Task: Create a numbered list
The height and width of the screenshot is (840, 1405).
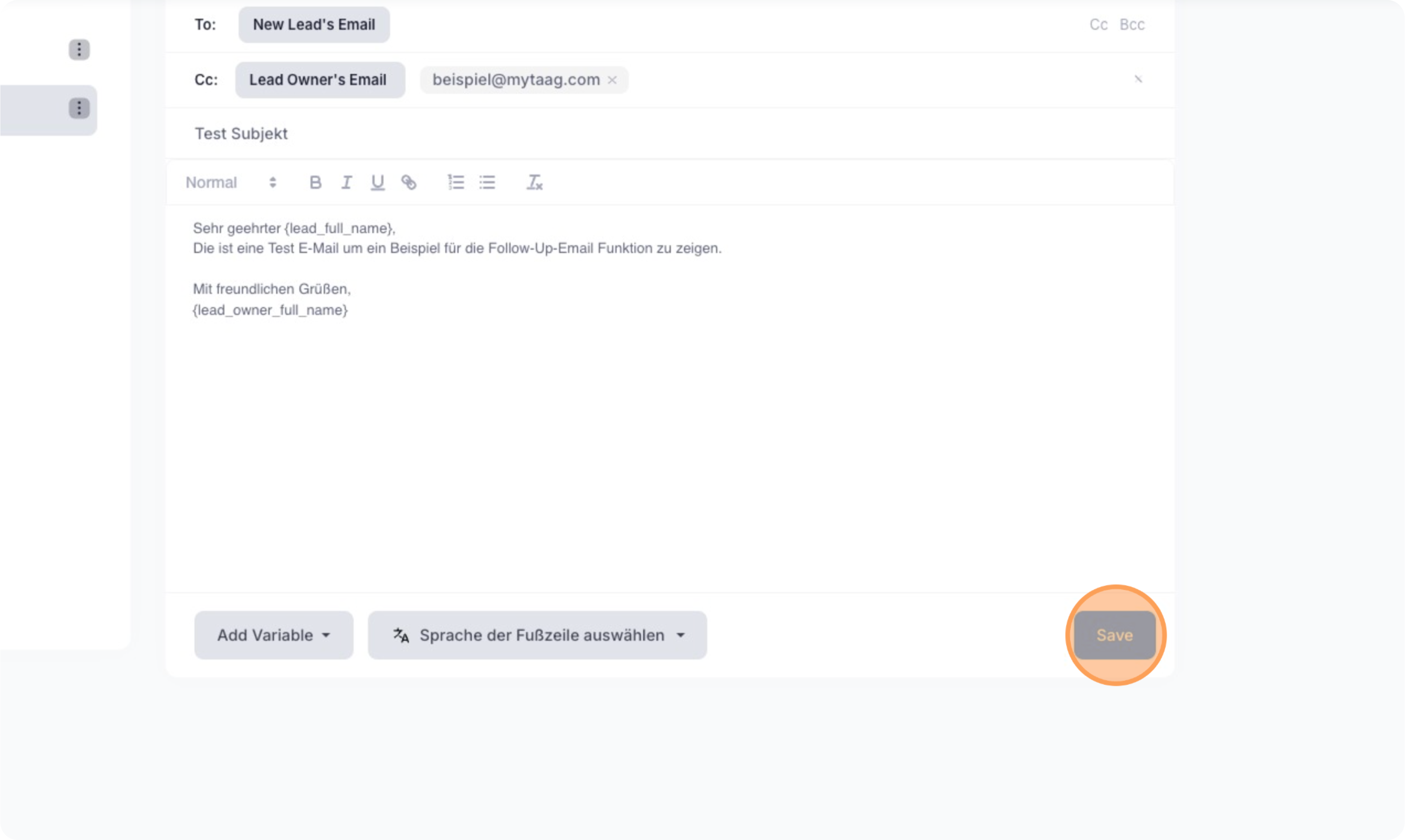Action: click(x=456, y=182)
